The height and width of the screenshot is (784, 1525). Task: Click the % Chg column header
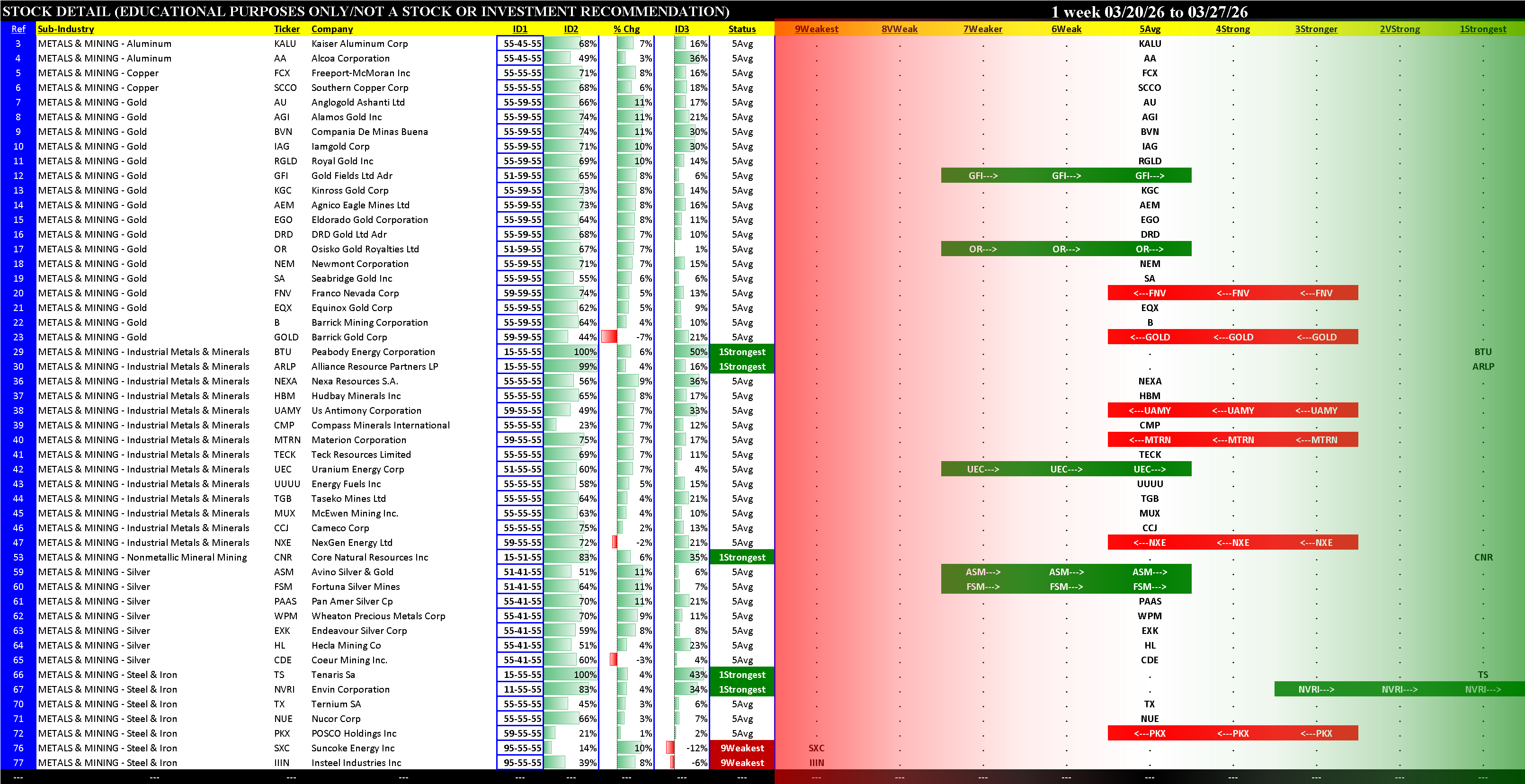pyautogui.click(x=626, y=29)
